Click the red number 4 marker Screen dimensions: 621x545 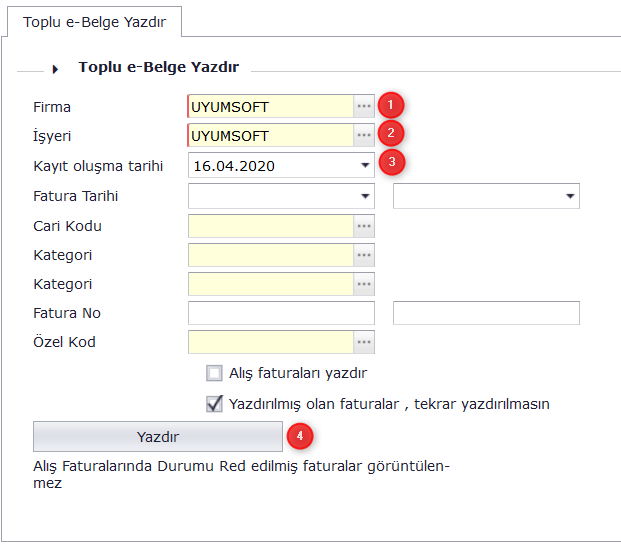tap(299, 436)
